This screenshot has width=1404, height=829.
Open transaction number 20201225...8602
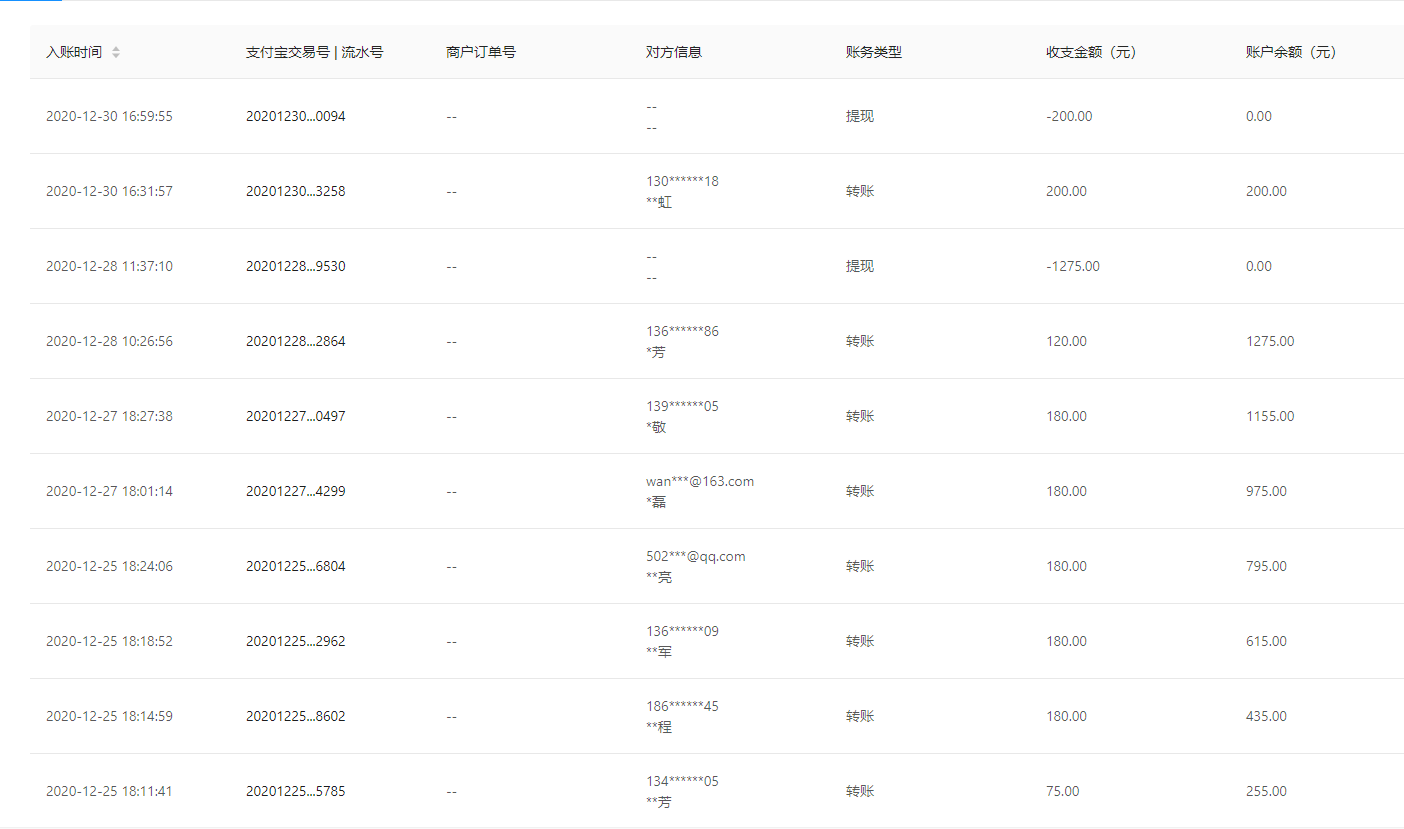point(295,716)
